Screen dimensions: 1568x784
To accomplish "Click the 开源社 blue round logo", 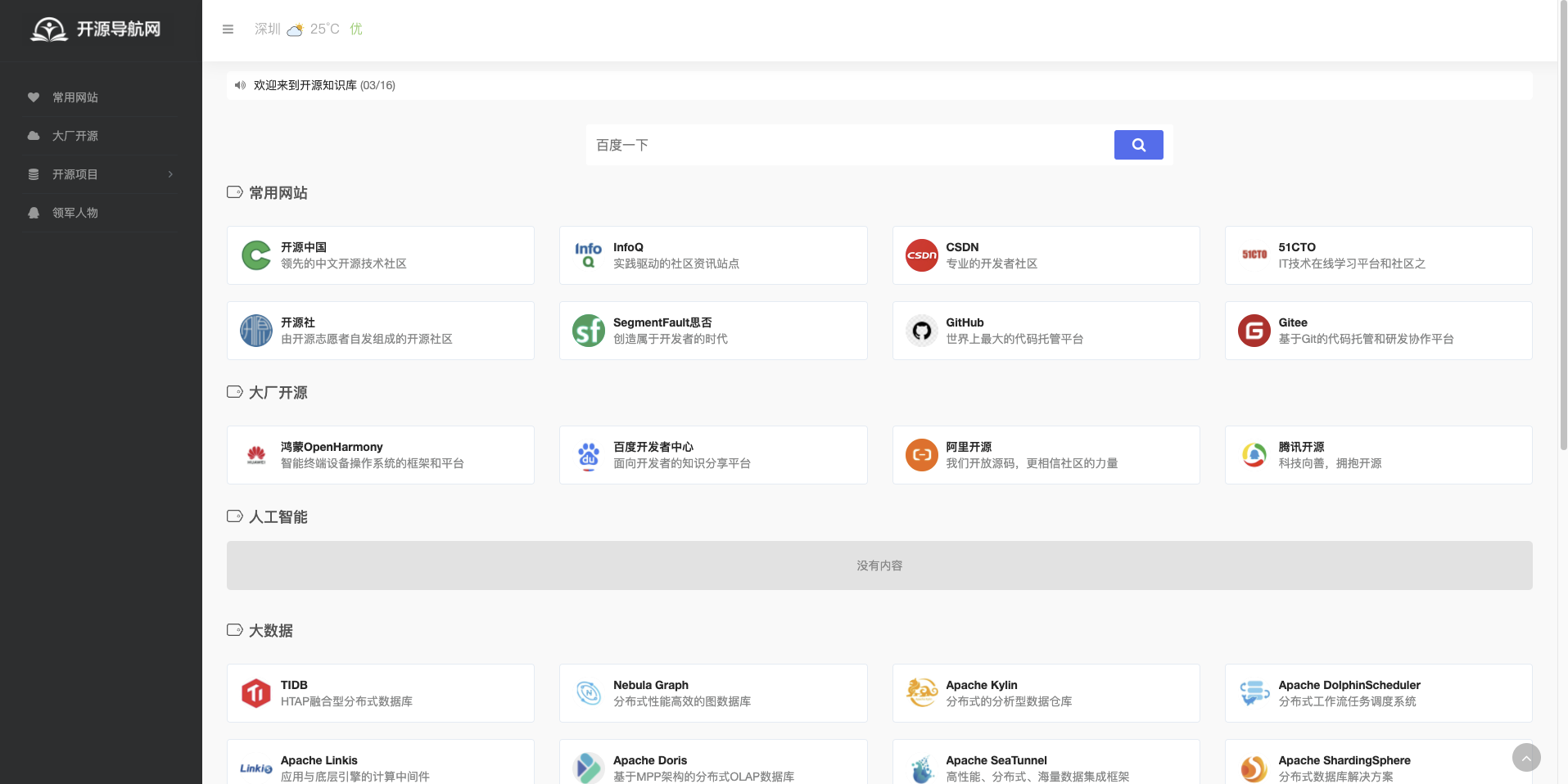I will [x=256, y=331].
